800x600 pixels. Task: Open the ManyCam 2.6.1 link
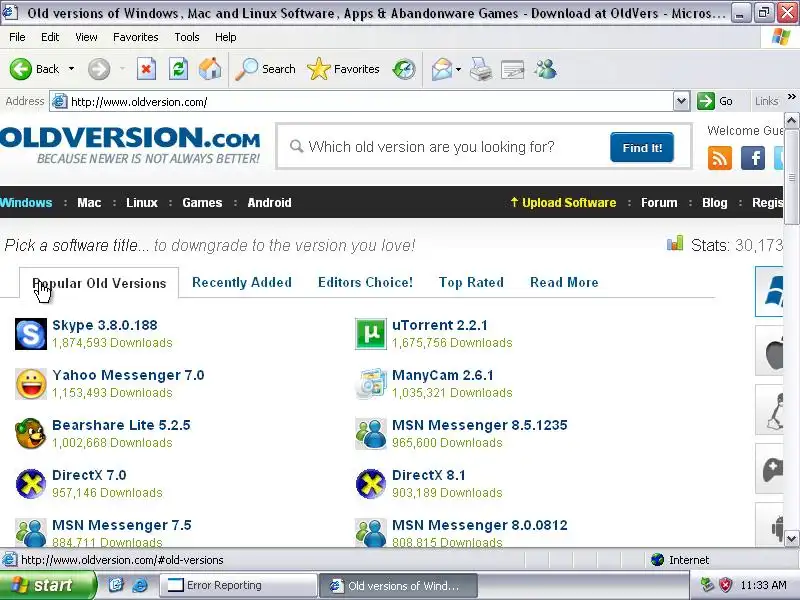(443, 375)
